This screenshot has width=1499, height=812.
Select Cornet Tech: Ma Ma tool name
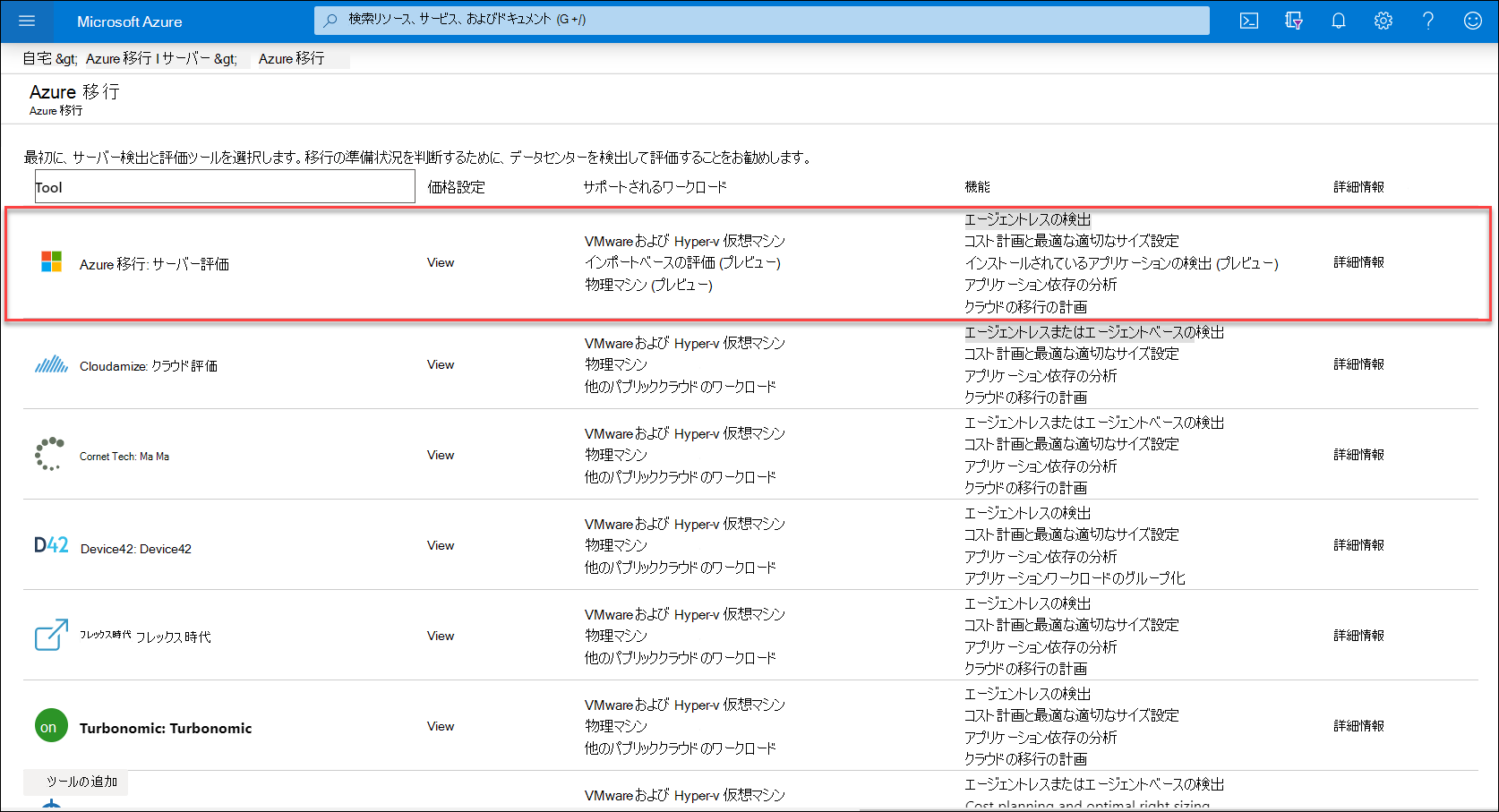[x=124, y=457]
